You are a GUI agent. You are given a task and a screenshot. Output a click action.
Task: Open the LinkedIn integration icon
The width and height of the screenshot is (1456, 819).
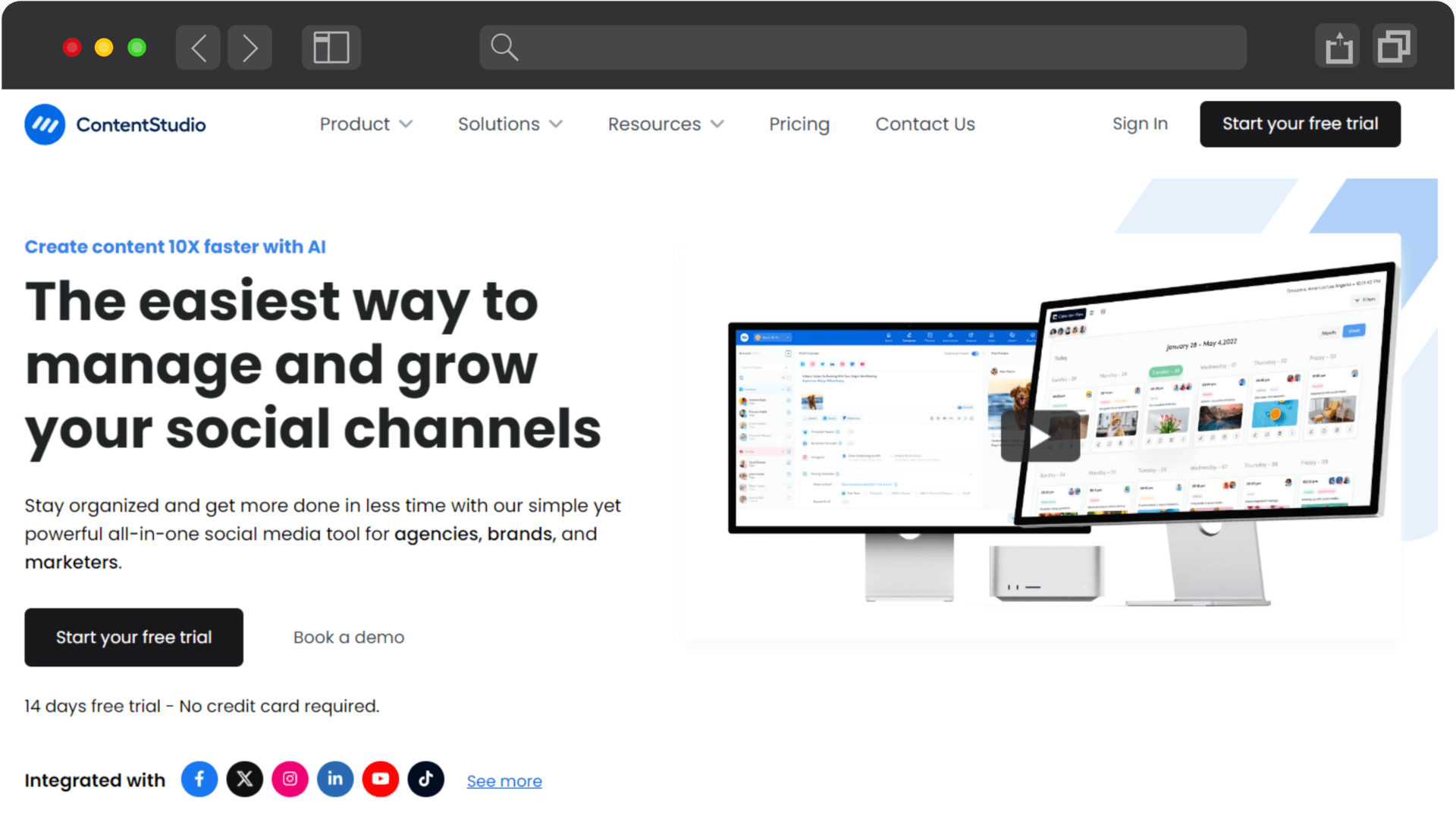(335, 780)
